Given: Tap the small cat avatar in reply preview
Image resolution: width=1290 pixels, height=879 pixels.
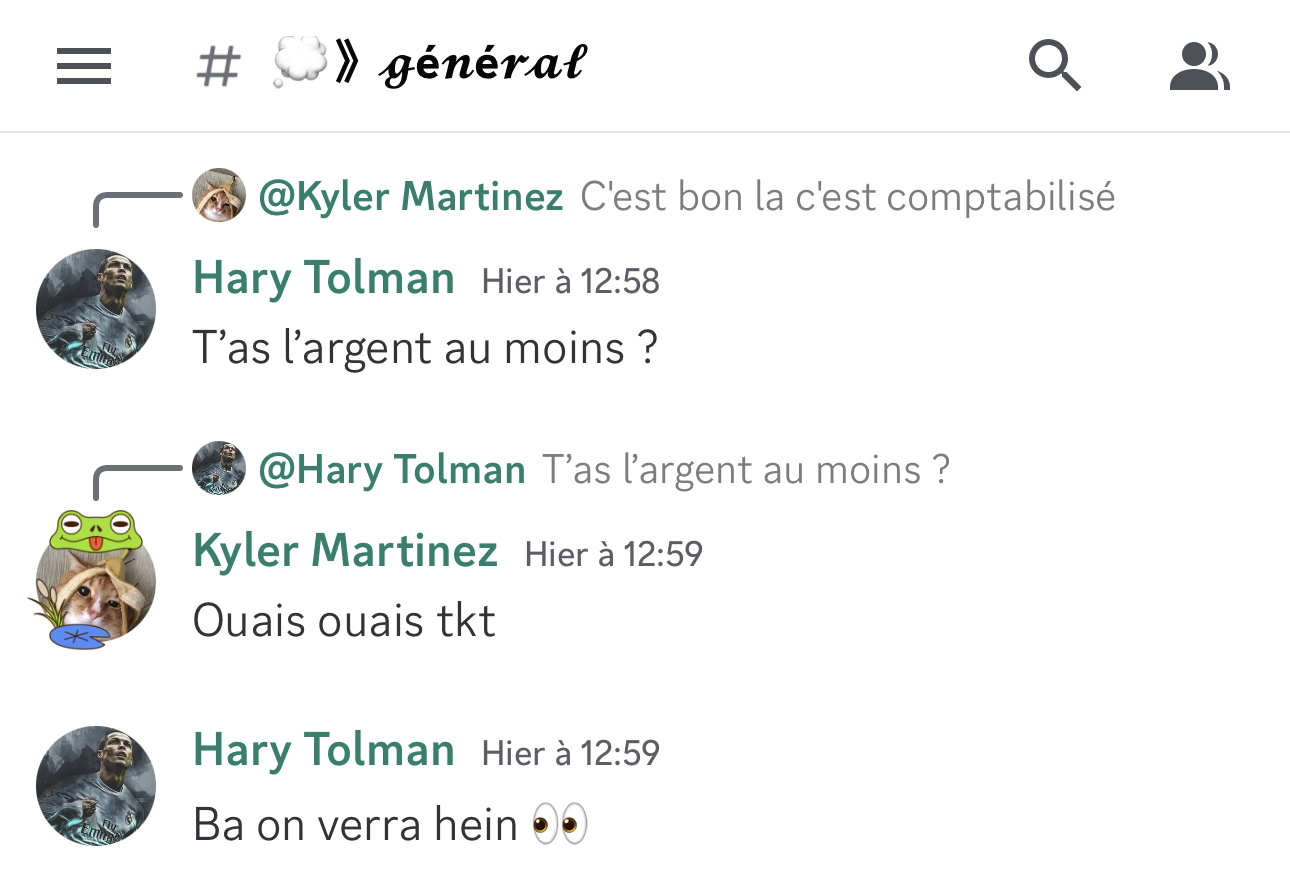Looking at the screenshot, I should [x=219, y=195].
